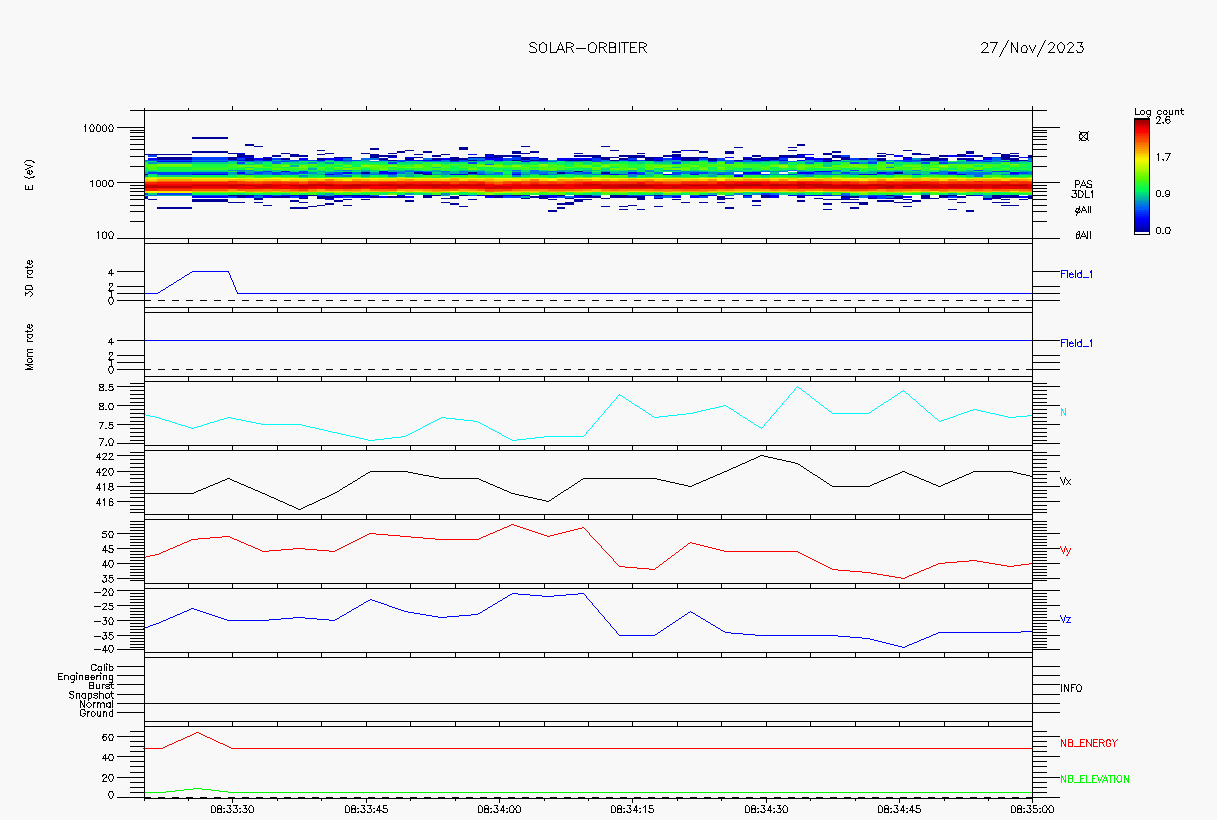Click the "E (eV)" axis label
The image size is (1217, 820).
[31, 173]
